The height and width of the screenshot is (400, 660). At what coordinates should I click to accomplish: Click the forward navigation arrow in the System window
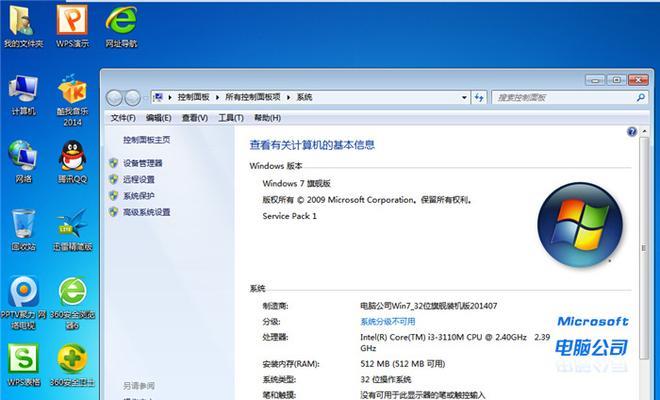(133, 98)
